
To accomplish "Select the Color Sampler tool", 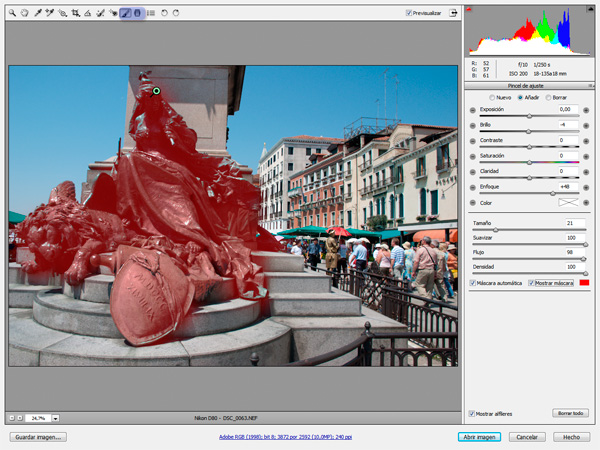I will click(x=50, y=13).
